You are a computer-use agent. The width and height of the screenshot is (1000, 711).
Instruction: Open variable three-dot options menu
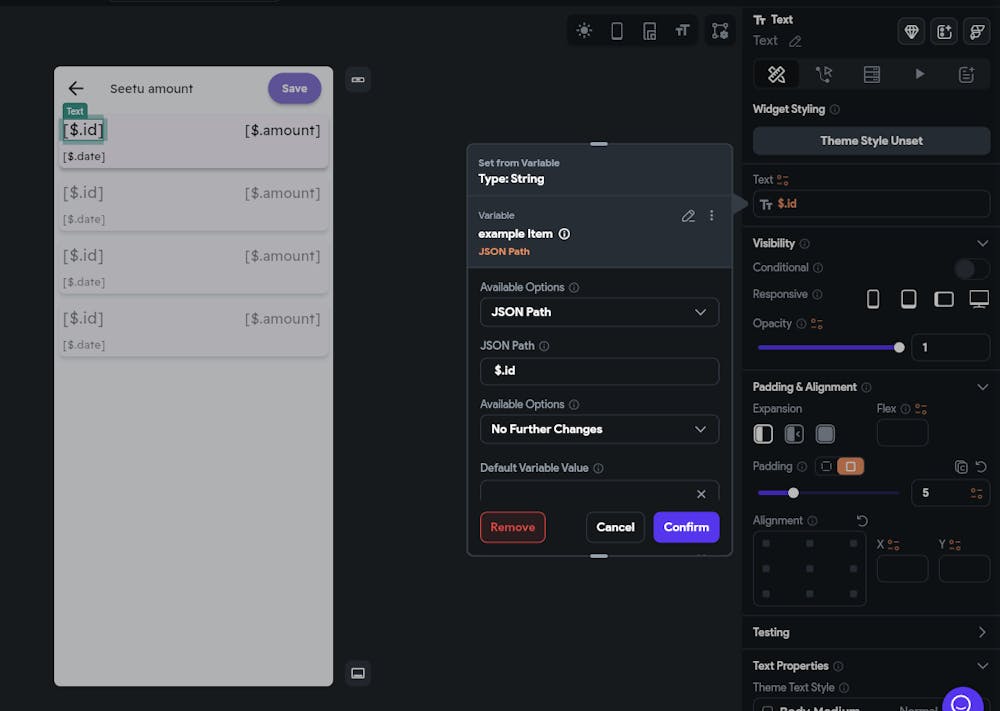pyautogui.click(x=712, y=216)
